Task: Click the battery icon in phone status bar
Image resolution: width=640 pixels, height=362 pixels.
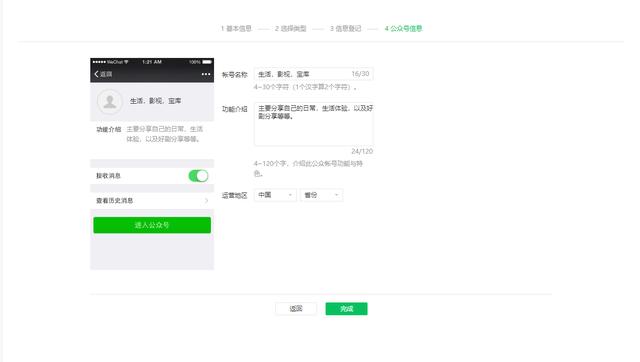Action: click(x=207, y=62)
